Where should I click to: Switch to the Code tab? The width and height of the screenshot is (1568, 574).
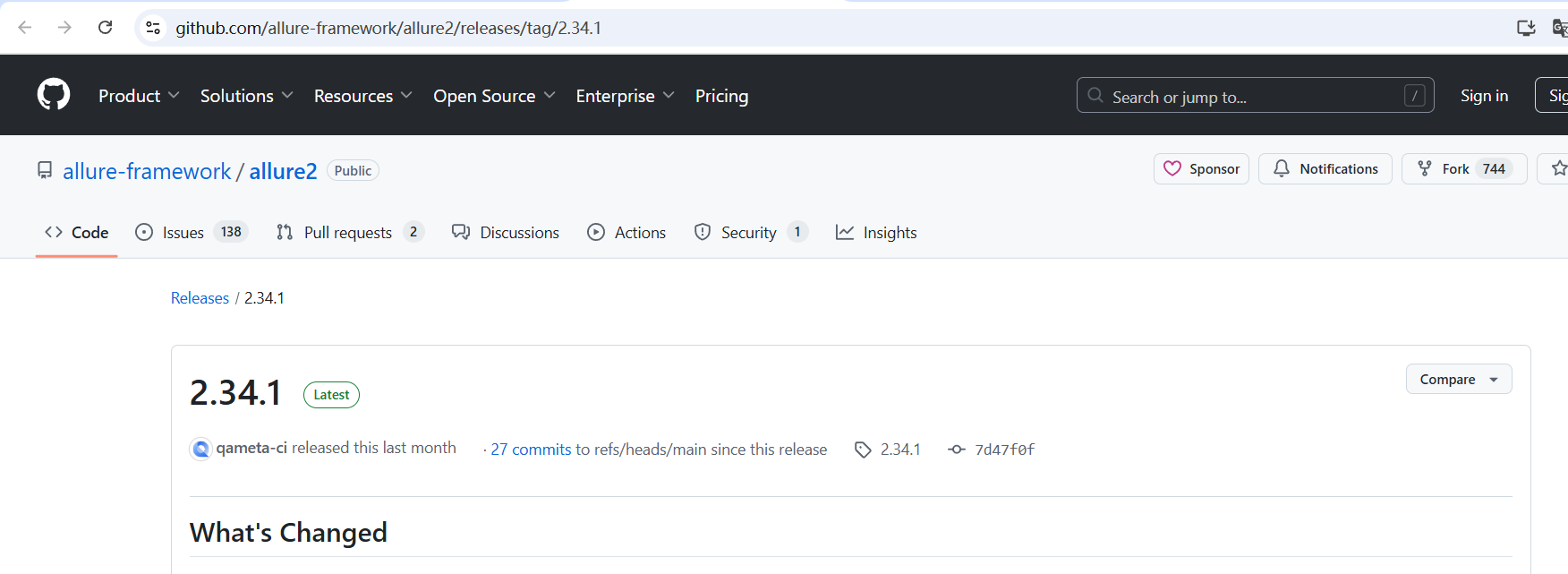pyautogui.click(x=77, y=232)
